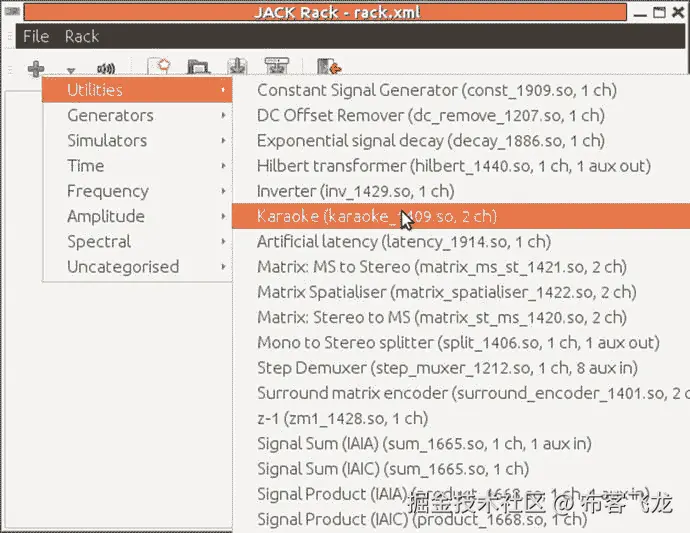Minimize the JACK Rack window

pos(640,15)
